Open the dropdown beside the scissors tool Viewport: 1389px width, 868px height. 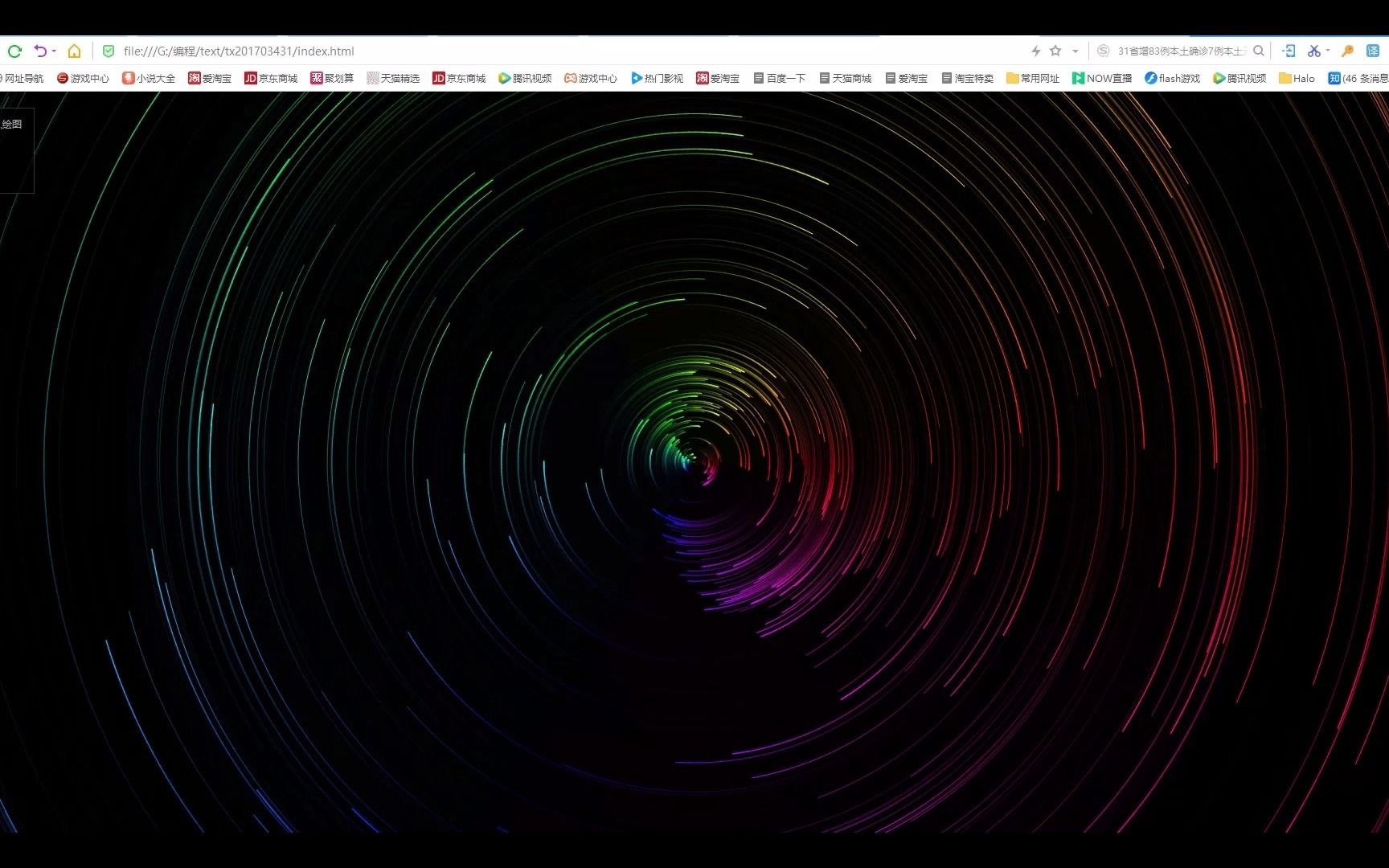1327,51
